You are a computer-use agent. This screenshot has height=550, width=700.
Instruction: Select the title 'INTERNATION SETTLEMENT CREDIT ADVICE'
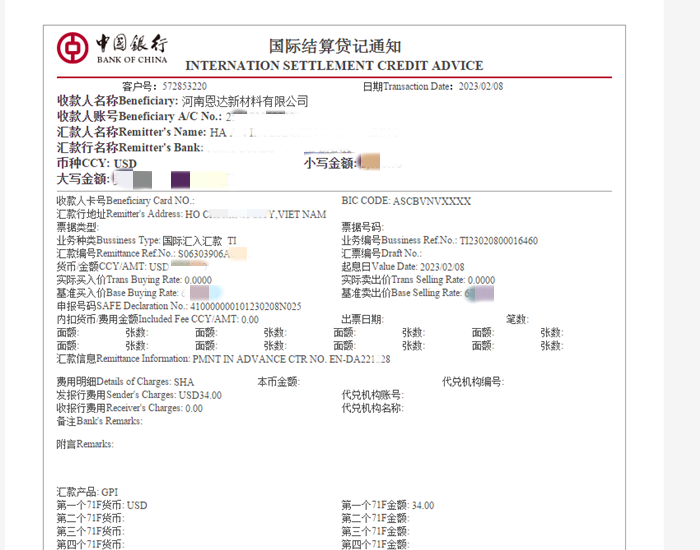pyautogui.click(x=334, y=66)
